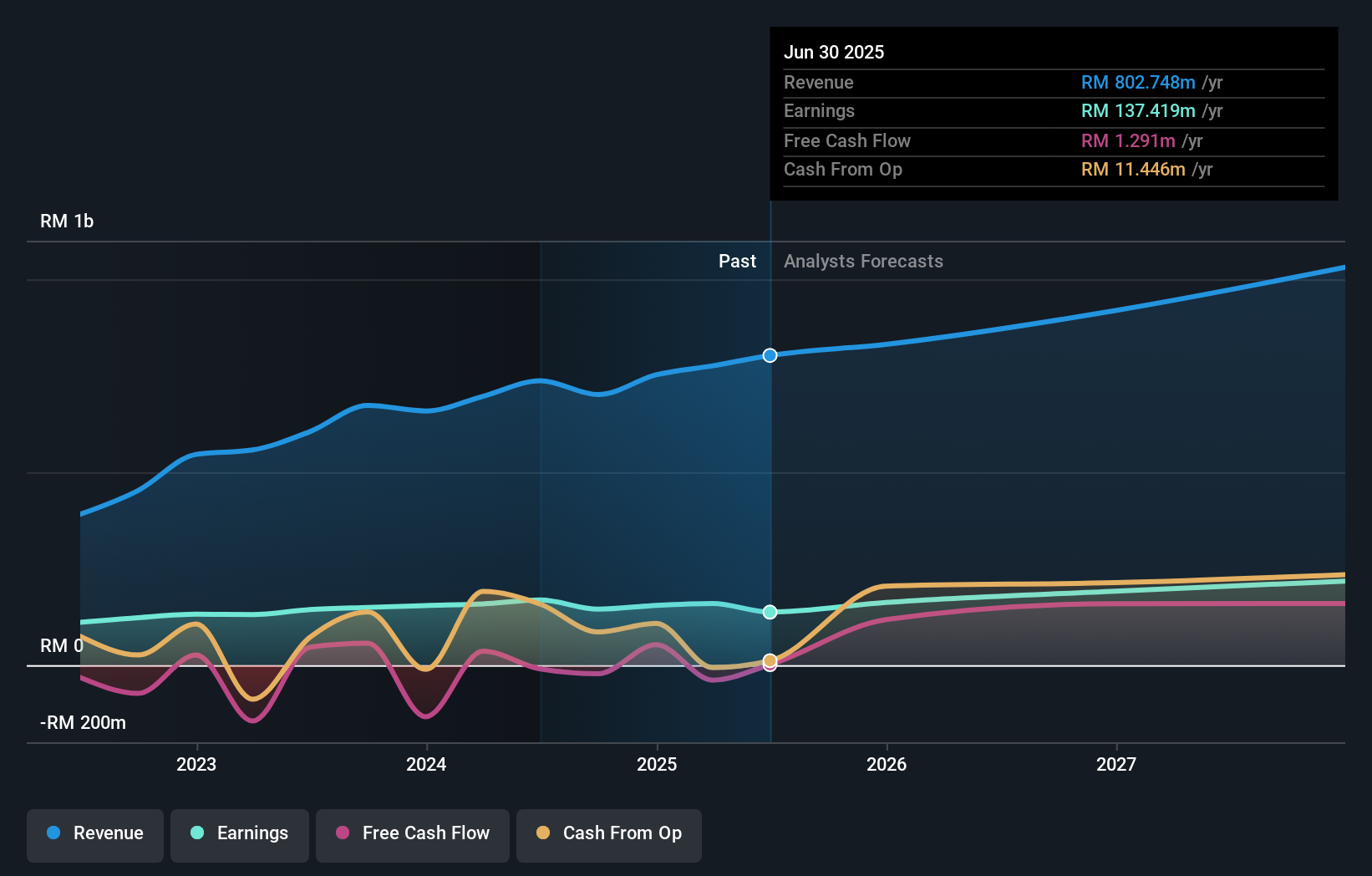Hide the Free Cash Flow series
This screenshot has height=876, width=1372.
tap(412, 833)
